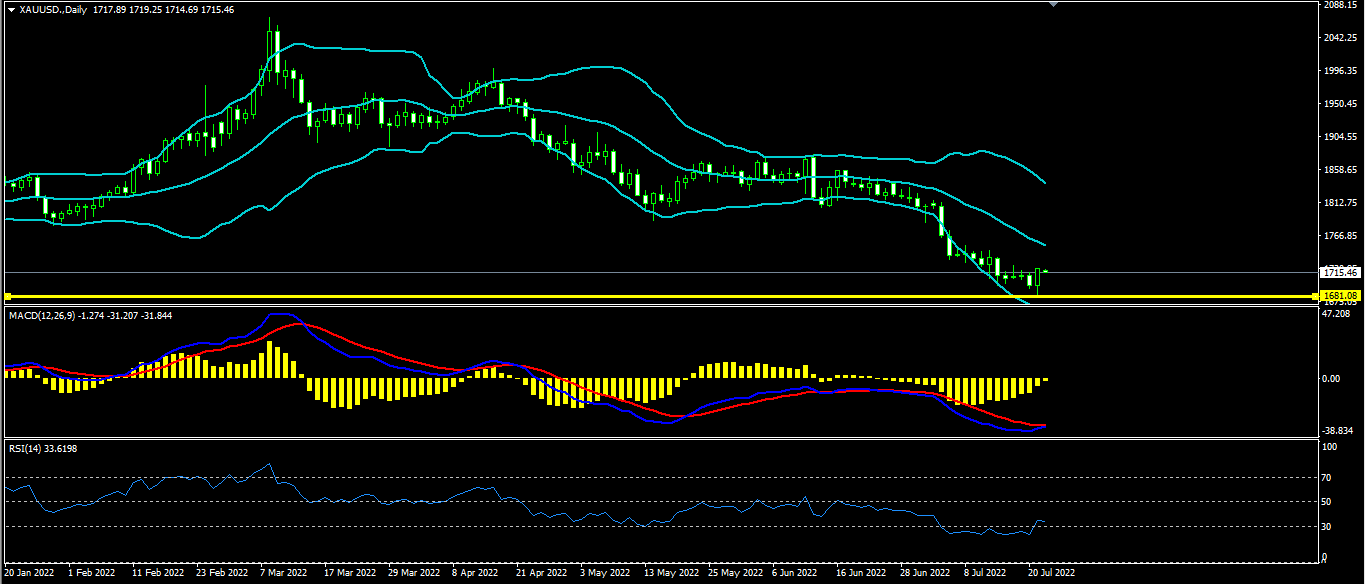Click the 20 Jul 2022 date label
The image size is (1366, 584).
click(1050, 574)
